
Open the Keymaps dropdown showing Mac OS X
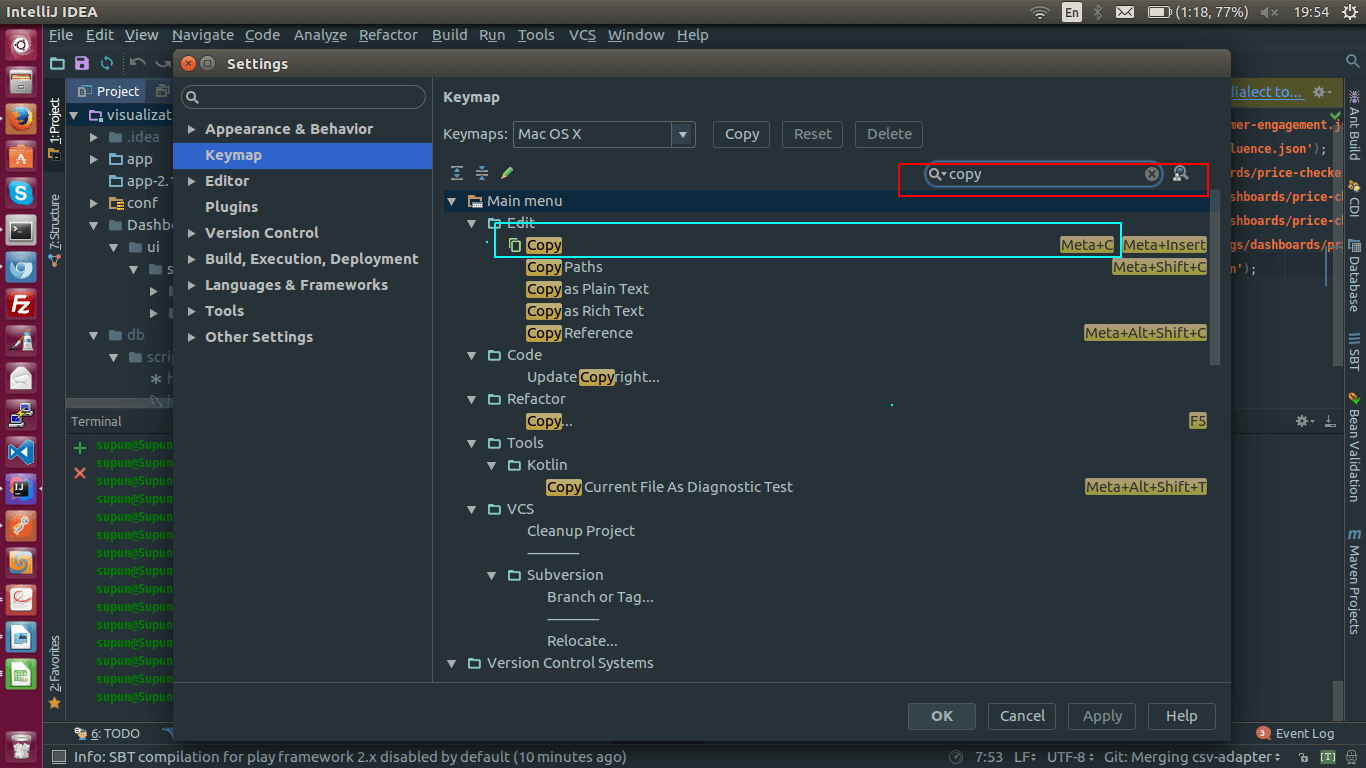point(603,134)
